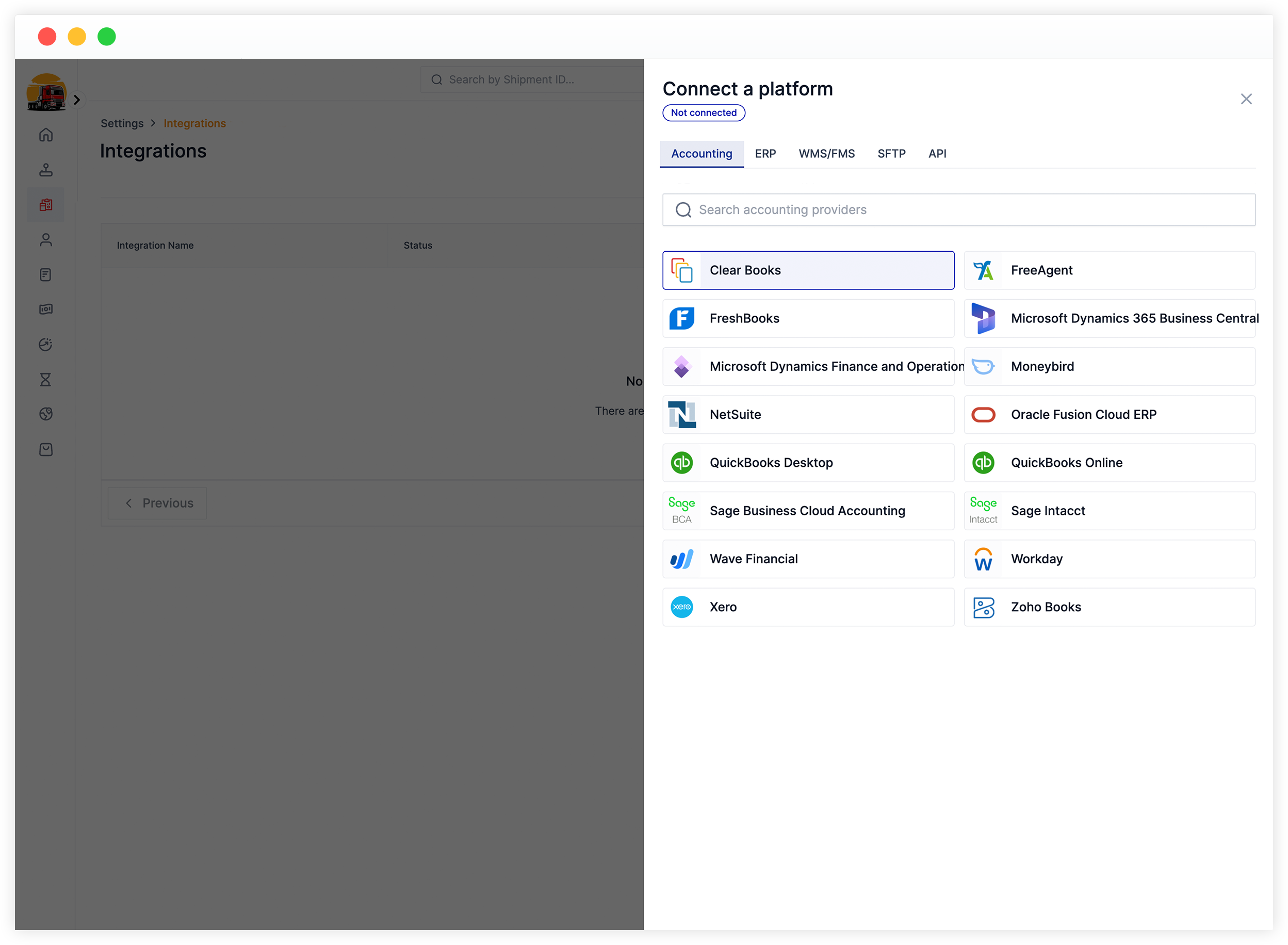Select the highlighted red building icon in sidebar
The height and width of the screenshot is (945, 1288).
point(46,205)
